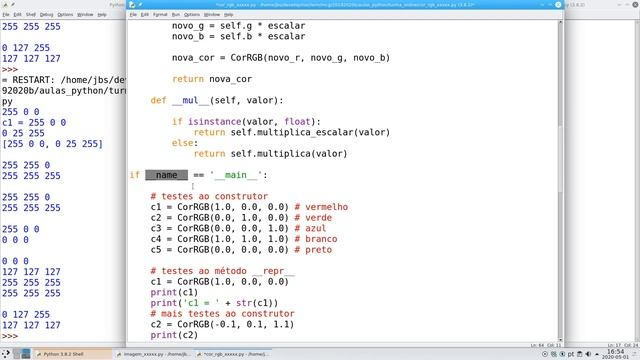Screen dimensions: 640x360
Task: Click the 'def __mul__(self, valor):' line
Action: tap(217, 100)
